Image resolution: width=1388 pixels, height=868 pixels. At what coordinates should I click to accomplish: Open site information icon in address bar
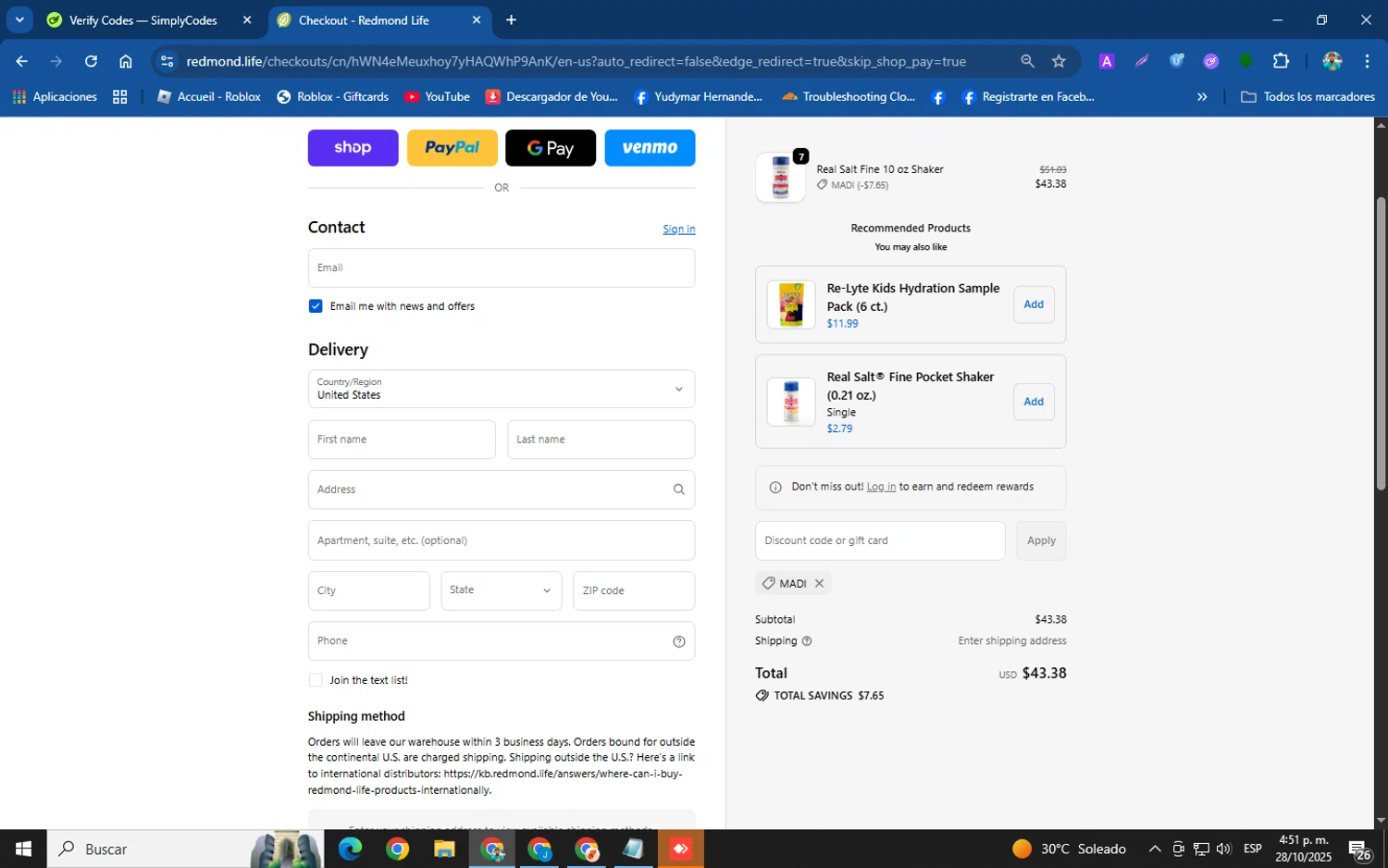167,61
